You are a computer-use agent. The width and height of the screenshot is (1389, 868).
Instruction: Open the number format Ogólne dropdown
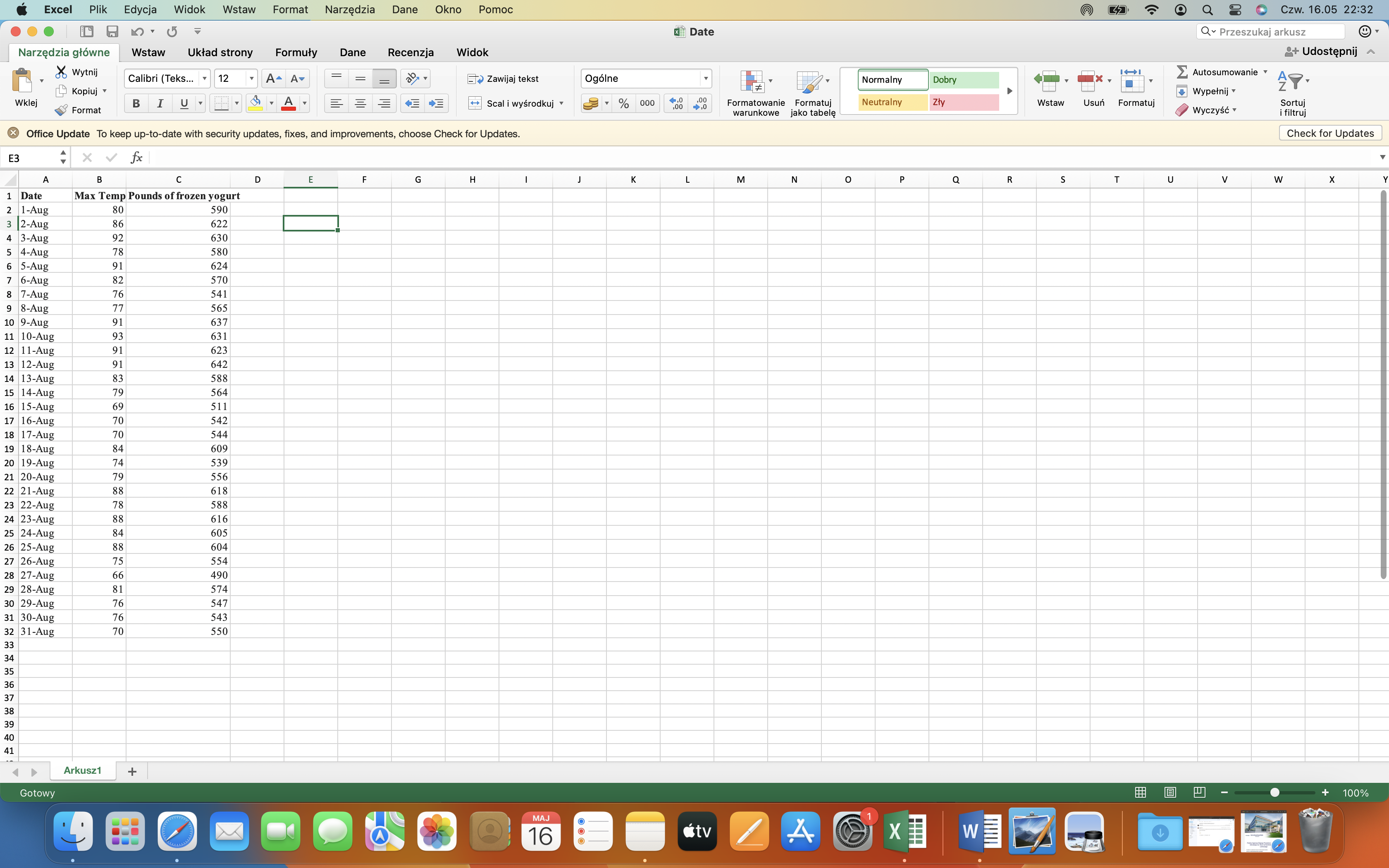point(705,79)
